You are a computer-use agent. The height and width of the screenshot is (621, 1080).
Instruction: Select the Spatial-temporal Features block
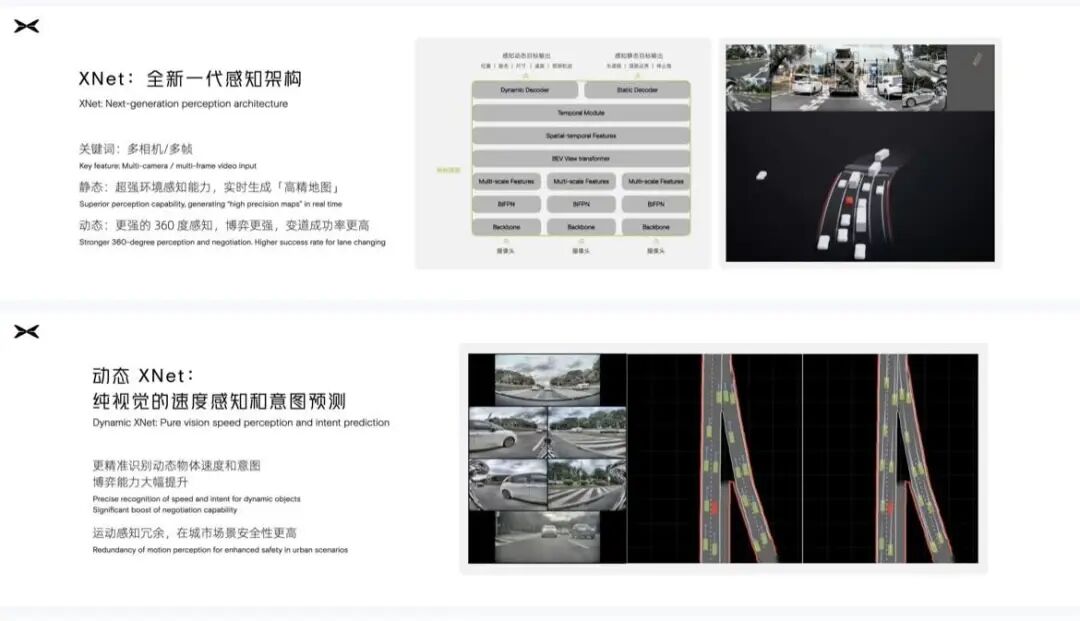tap(581, 136)
